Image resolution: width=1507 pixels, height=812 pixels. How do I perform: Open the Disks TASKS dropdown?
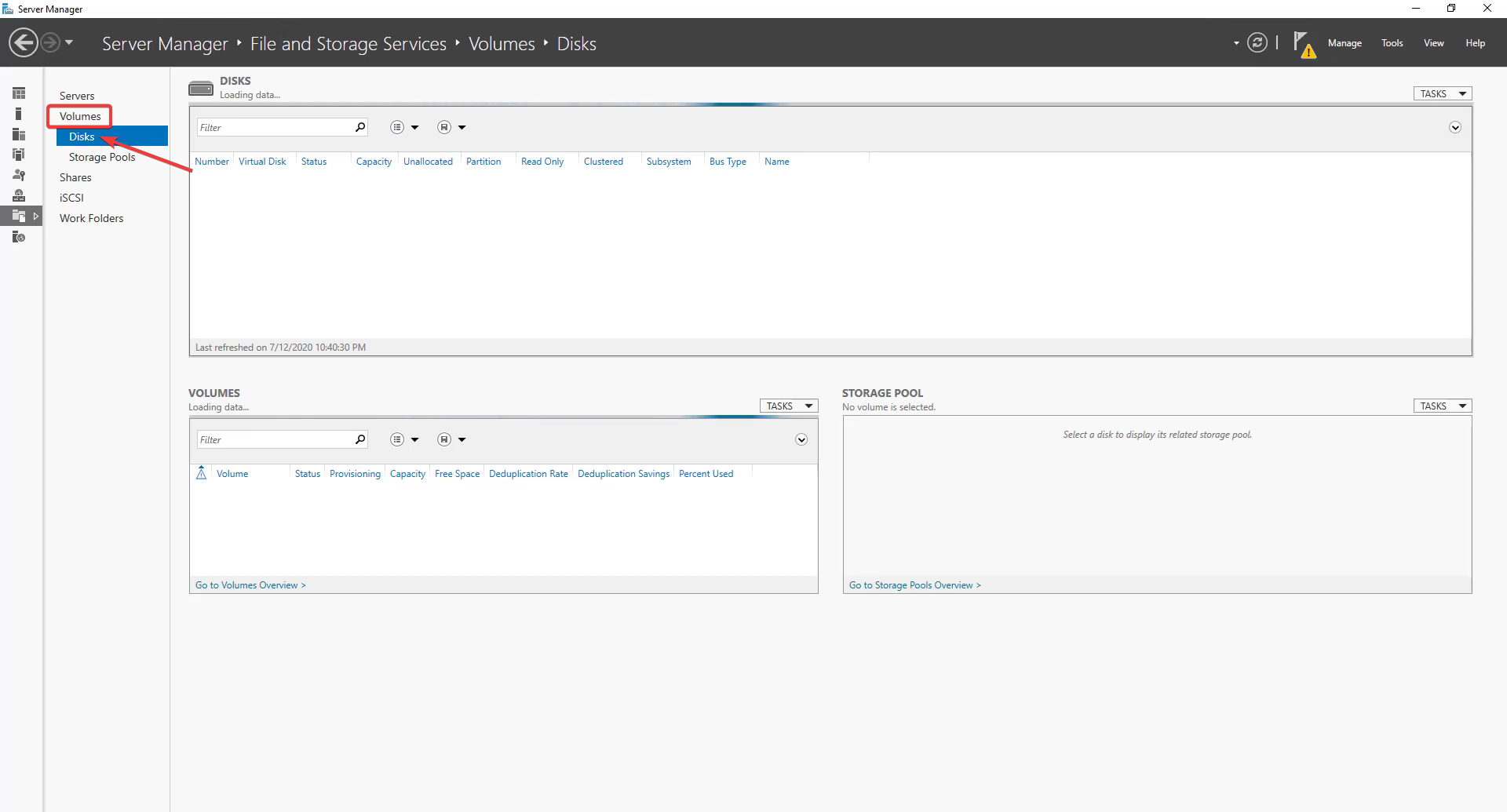[x=1443, y=93]
